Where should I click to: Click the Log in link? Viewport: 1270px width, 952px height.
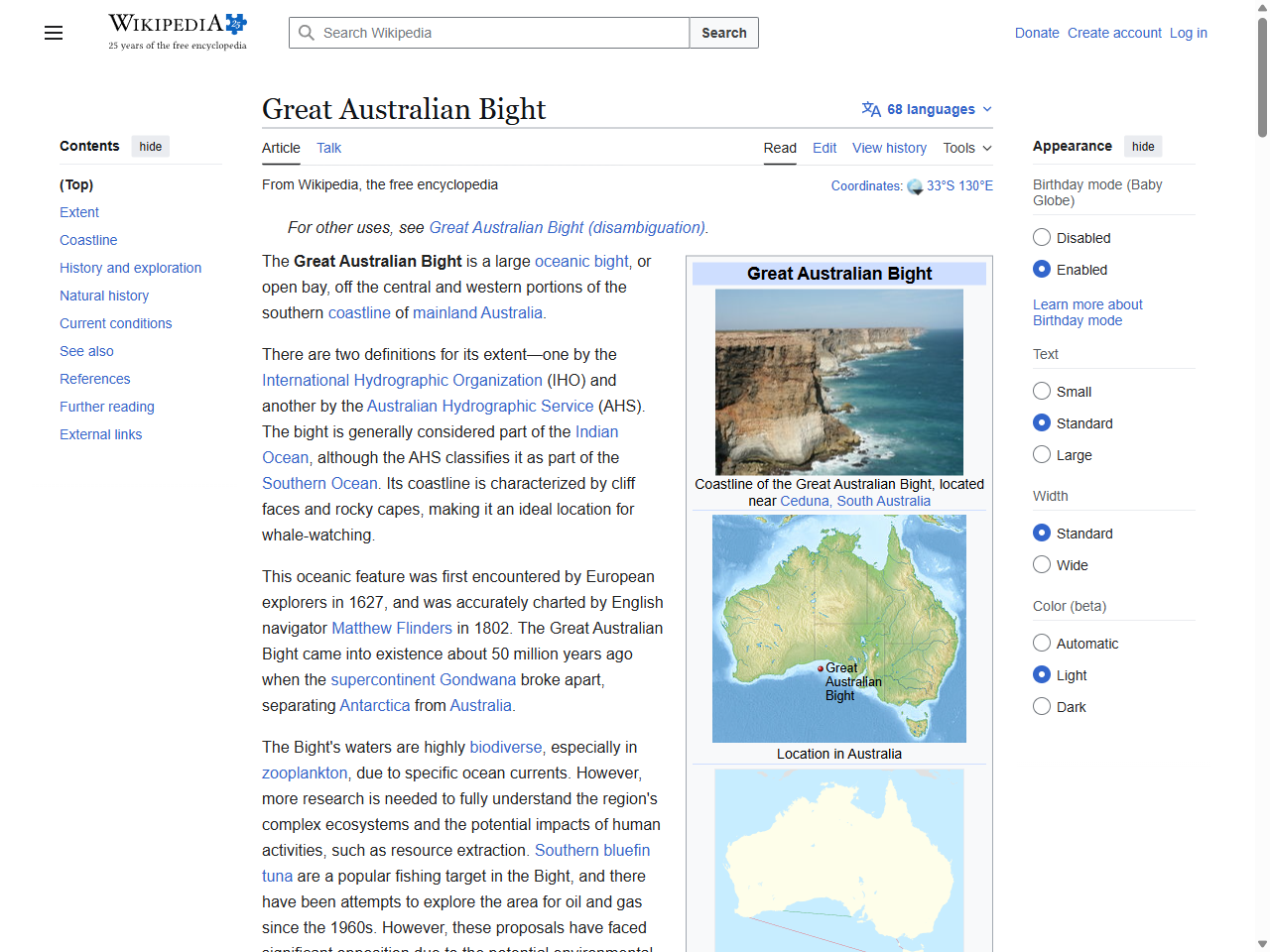point(1189,33)
